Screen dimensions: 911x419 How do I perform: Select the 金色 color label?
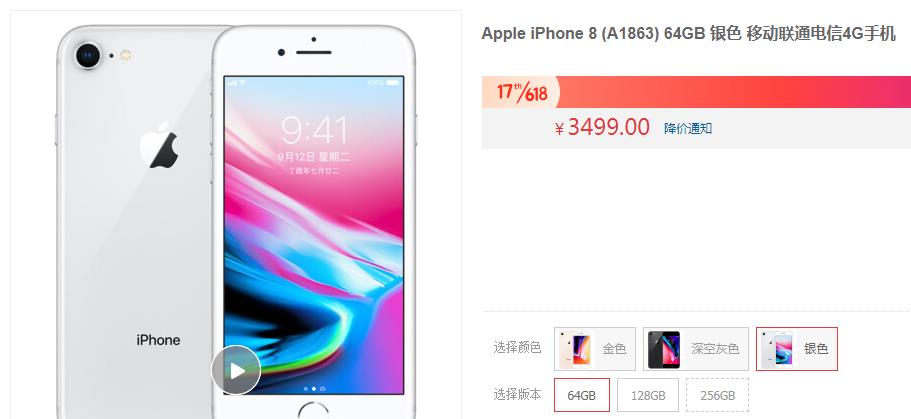pyautogui.click(x=614, y=349)
